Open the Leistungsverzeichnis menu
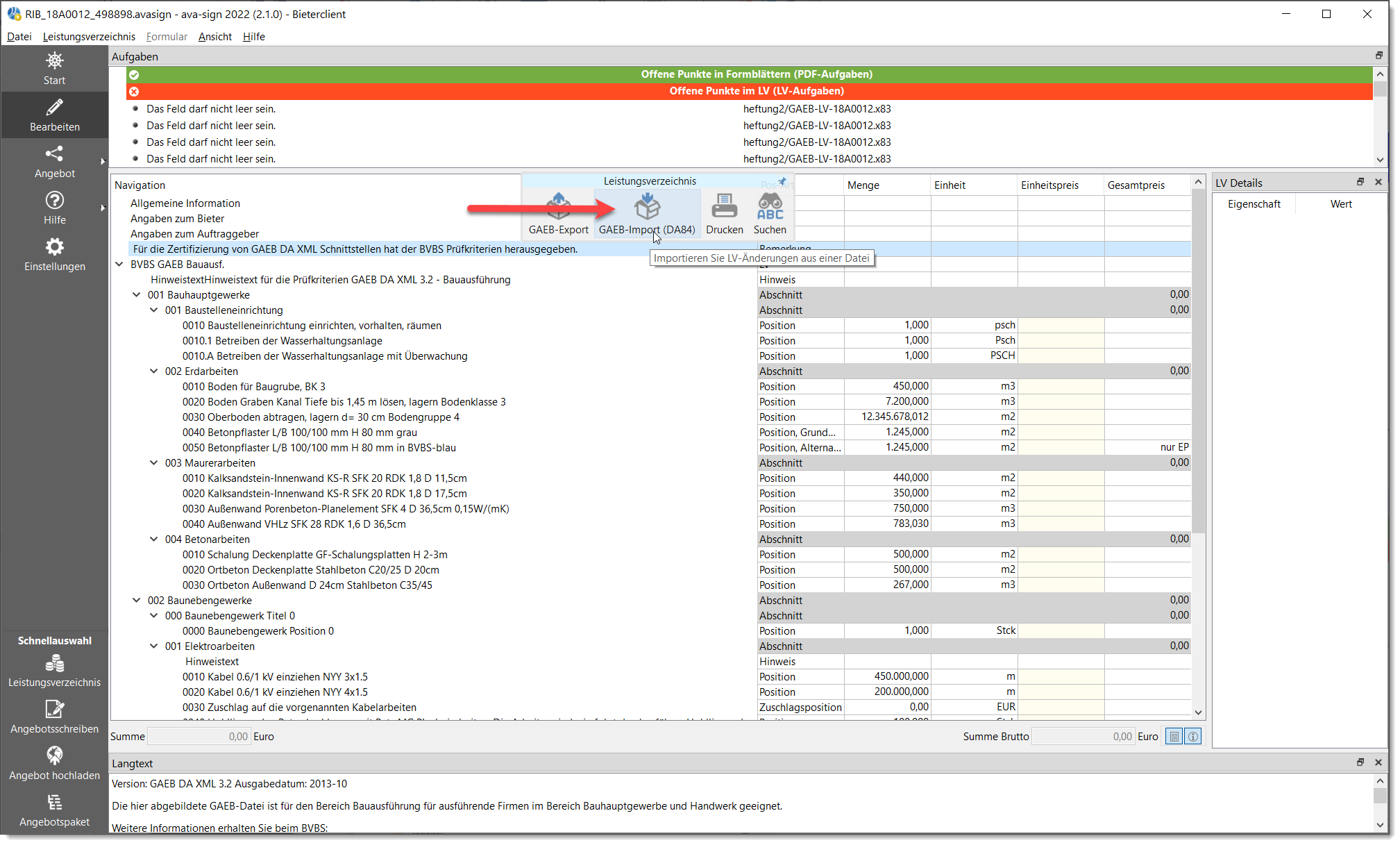Image resolution: width=1400 pixels, height=845 pixels. [x=89, y=37]
